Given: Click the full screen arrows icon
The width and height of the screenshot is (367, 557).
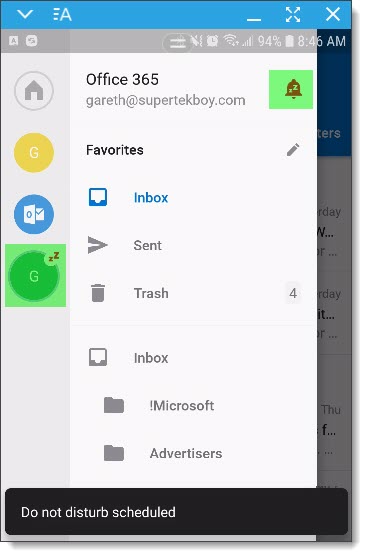Looking at the screenshot, I should click(x=293, y=15).
